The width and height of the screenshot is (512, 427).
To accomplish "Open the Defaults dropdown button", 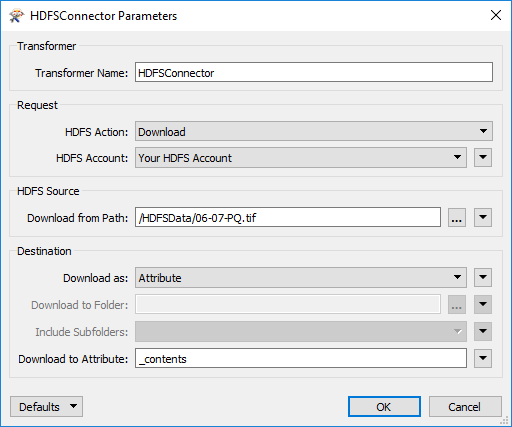I will tap(46, 407).
